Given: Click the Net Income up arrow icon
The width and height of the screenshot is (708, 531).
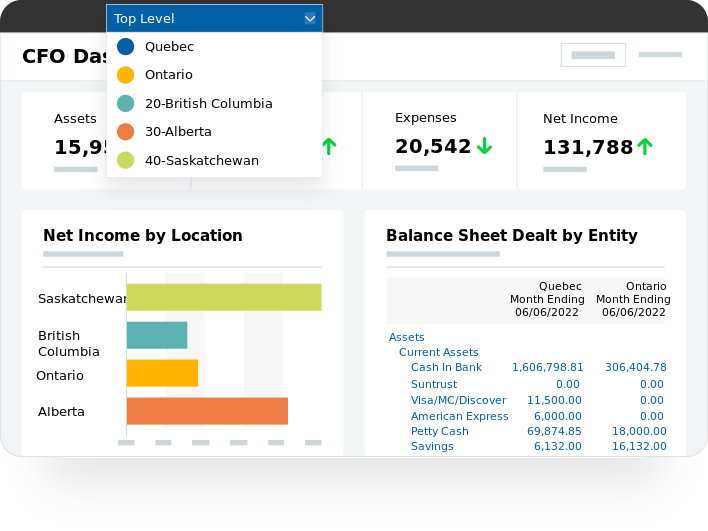Looking at the screenshot, I should pyautogui.click(x=645, y=147).
